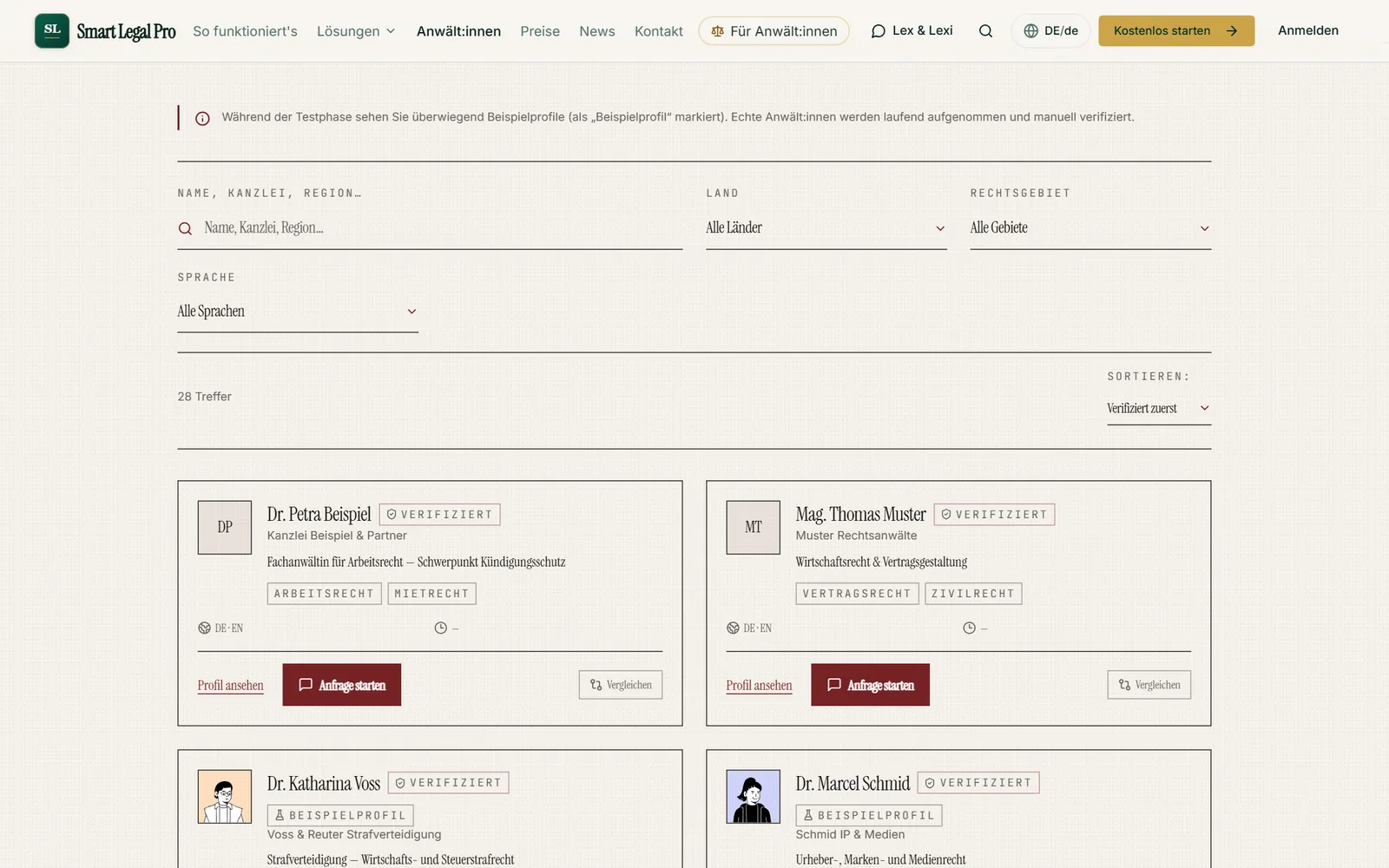This screenshot has width=1389, height=868.
Task: Click the language globe icon on Thomas Muster's card
Action: [x=734, y=628]
